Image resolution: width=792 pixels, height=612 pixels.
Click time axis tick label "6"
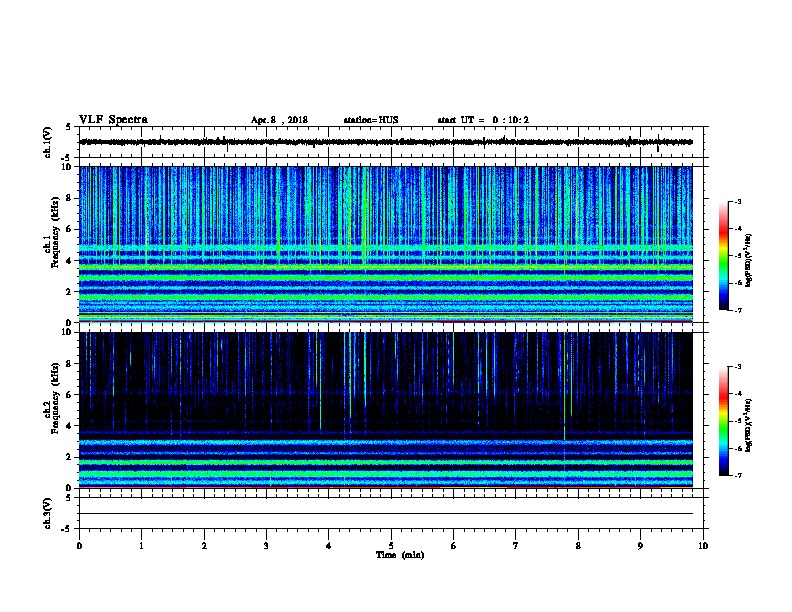tap(454, 546)
